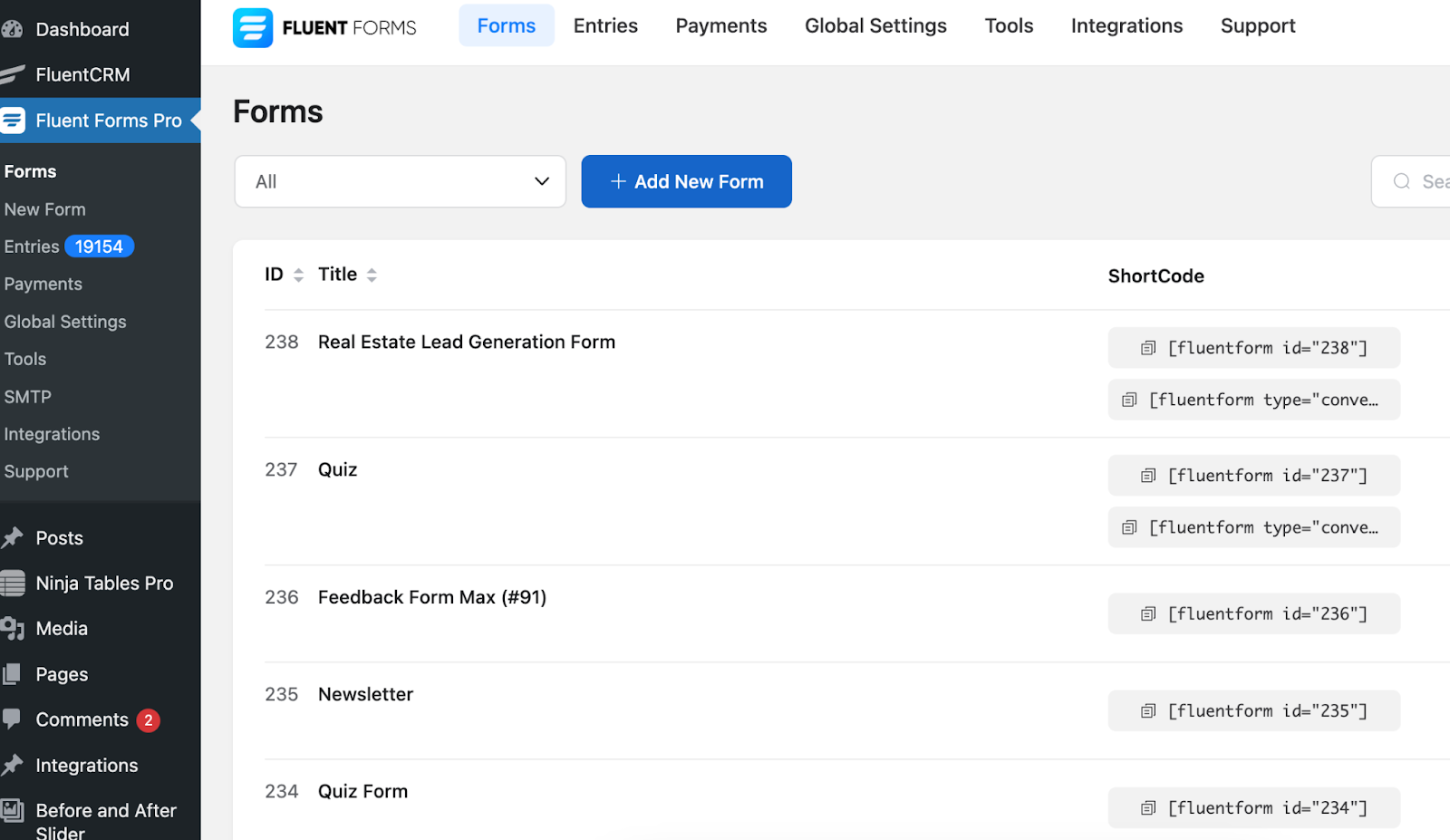Click the Posts pin icon

tap(12, 537)
